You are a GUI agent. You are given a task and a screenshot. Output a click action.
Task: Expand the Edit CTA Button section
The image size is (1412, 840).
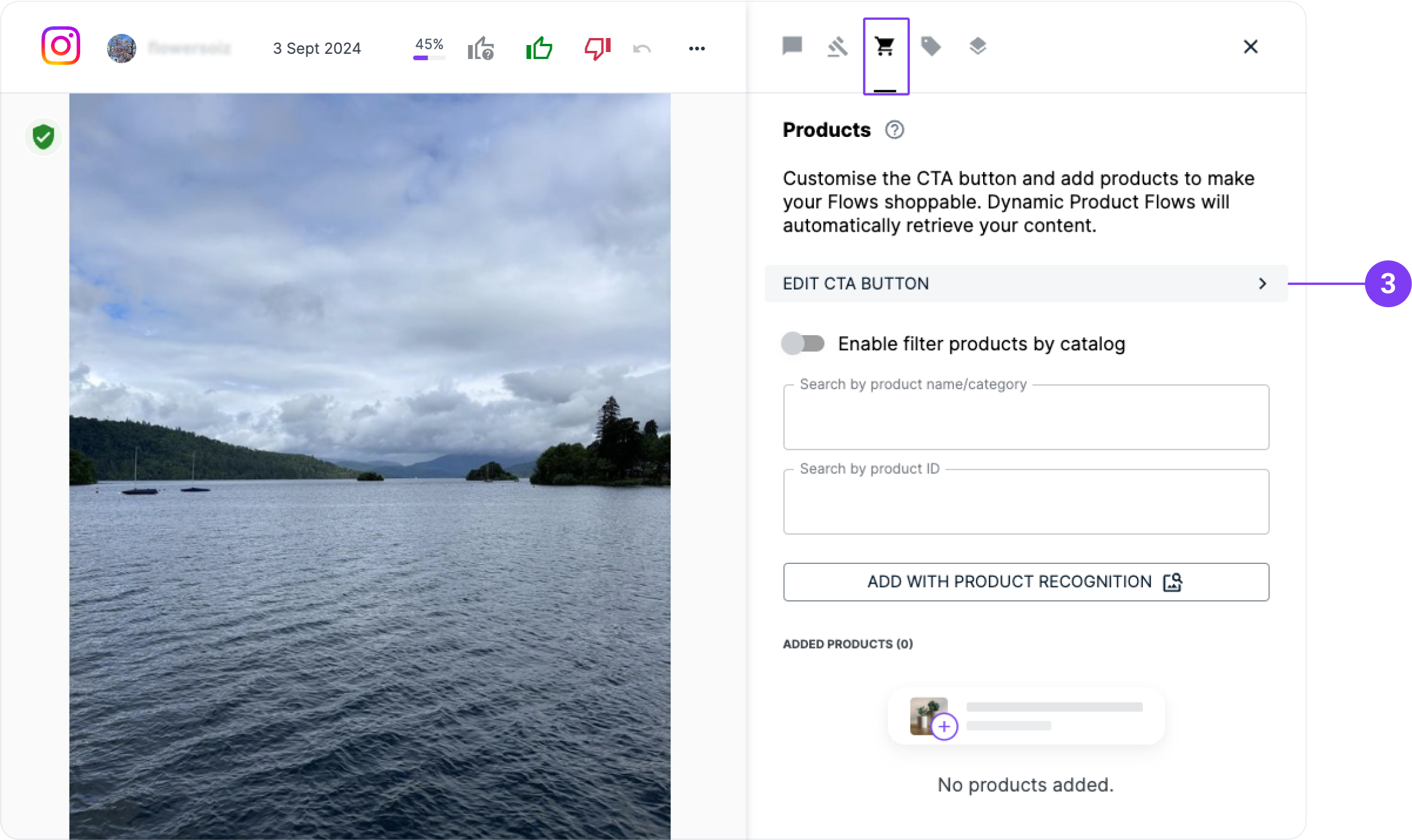[x=1026, y=284]
